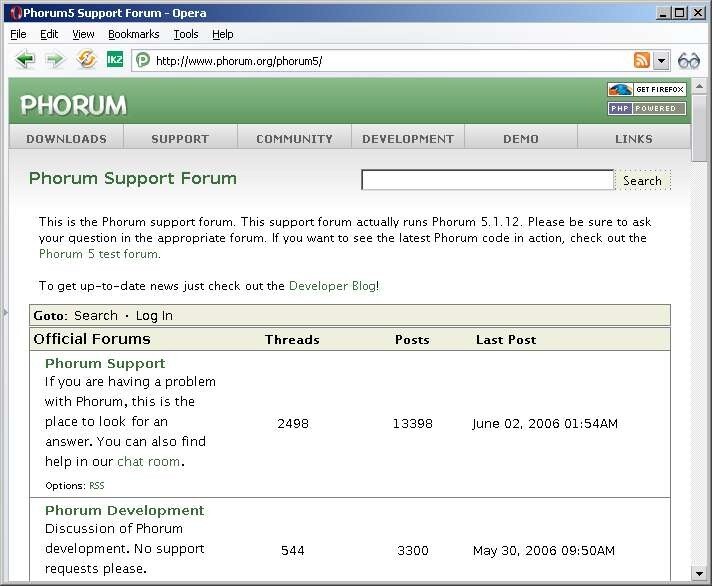Screen dimensions: 712x586
Task: Click the orange RSS feed icon
Action: (x=642, y=60)
